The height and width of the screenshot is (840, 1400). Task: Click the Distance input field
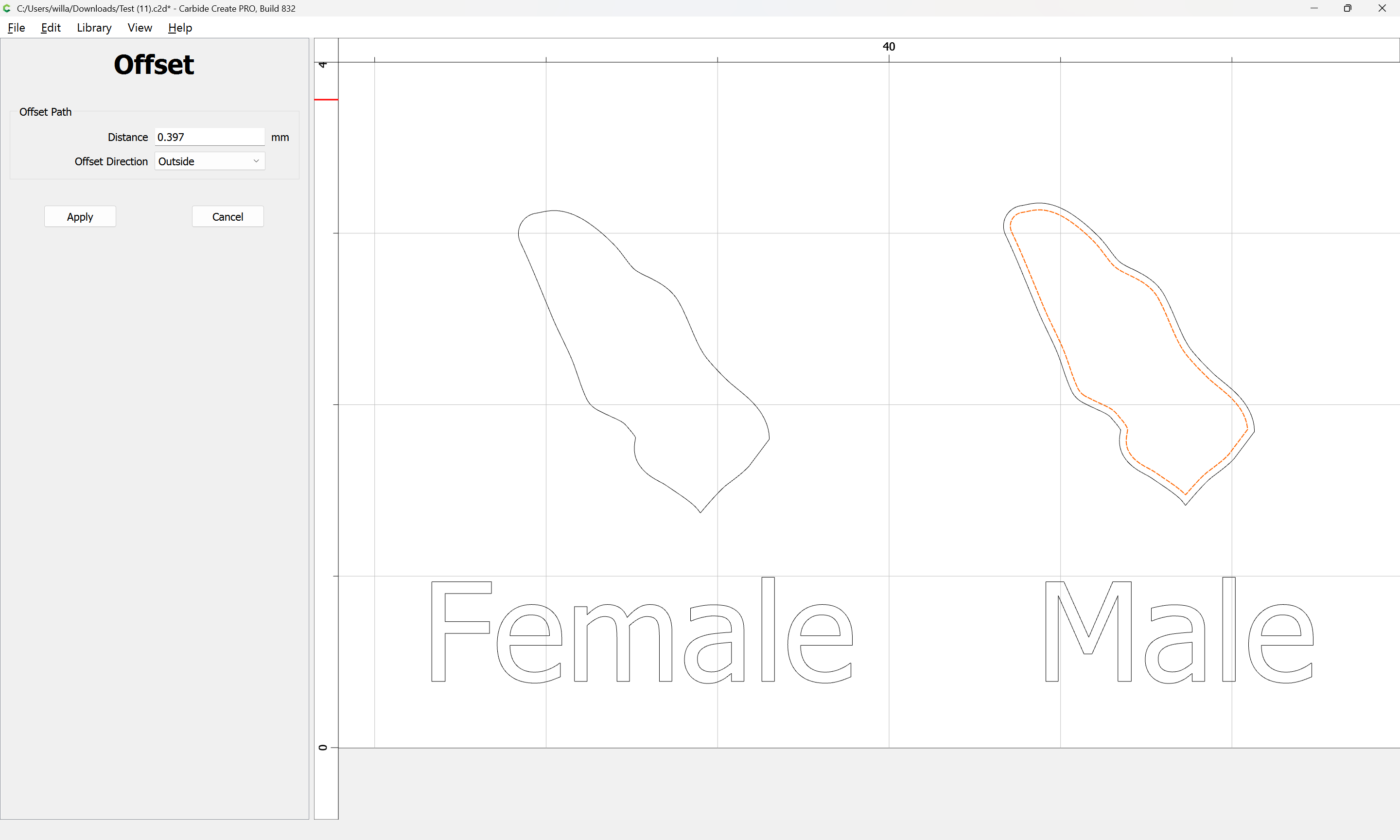209,137
